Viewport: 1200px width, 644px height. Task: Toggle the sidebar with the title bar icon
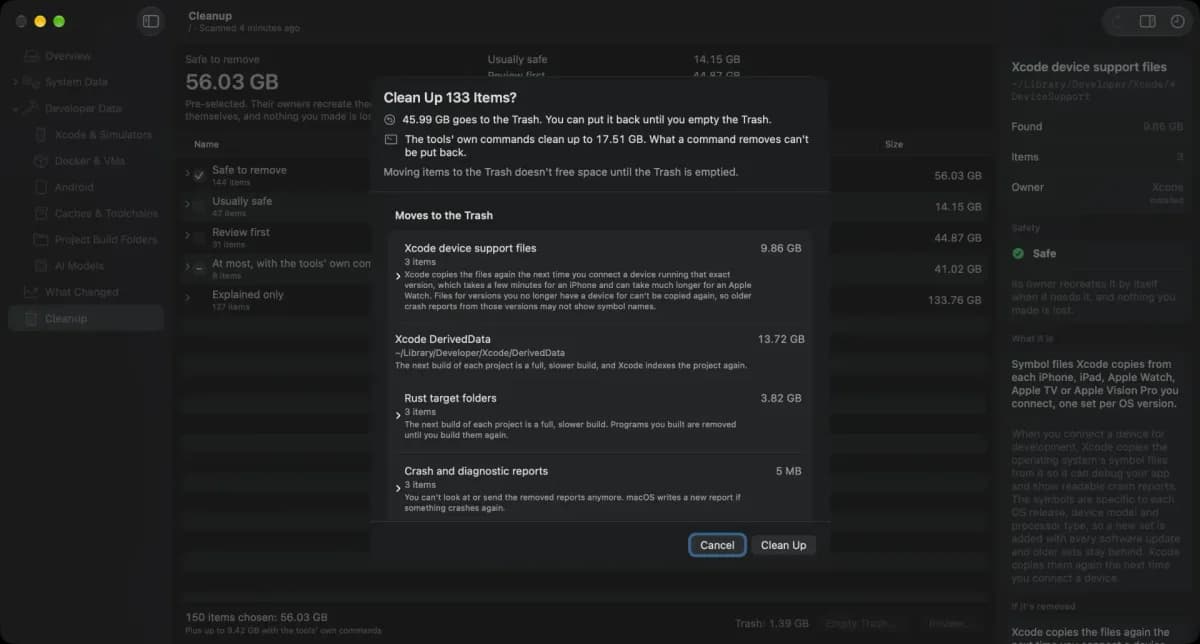tap(151, 21)
